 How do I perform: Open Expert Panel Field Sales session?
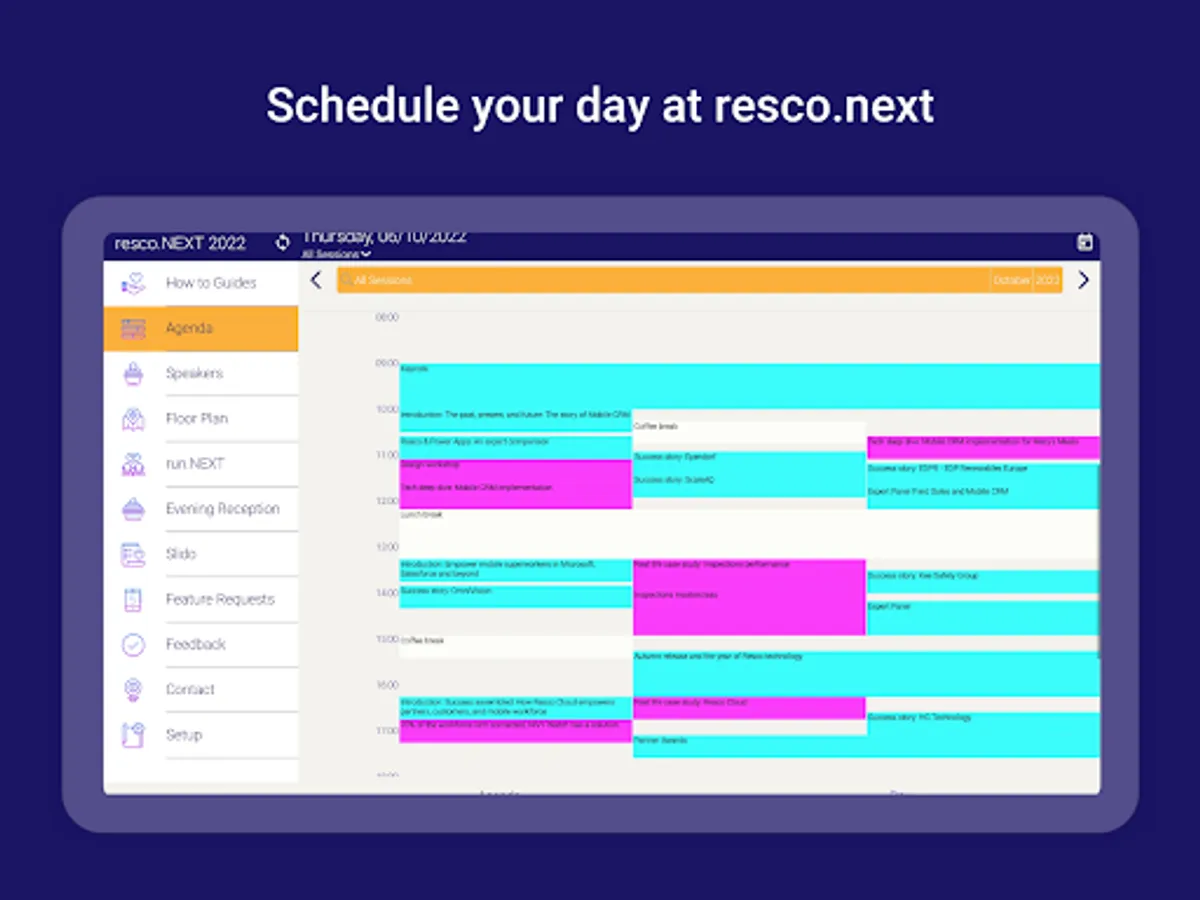pyautogui.click(x=983, y=496)
